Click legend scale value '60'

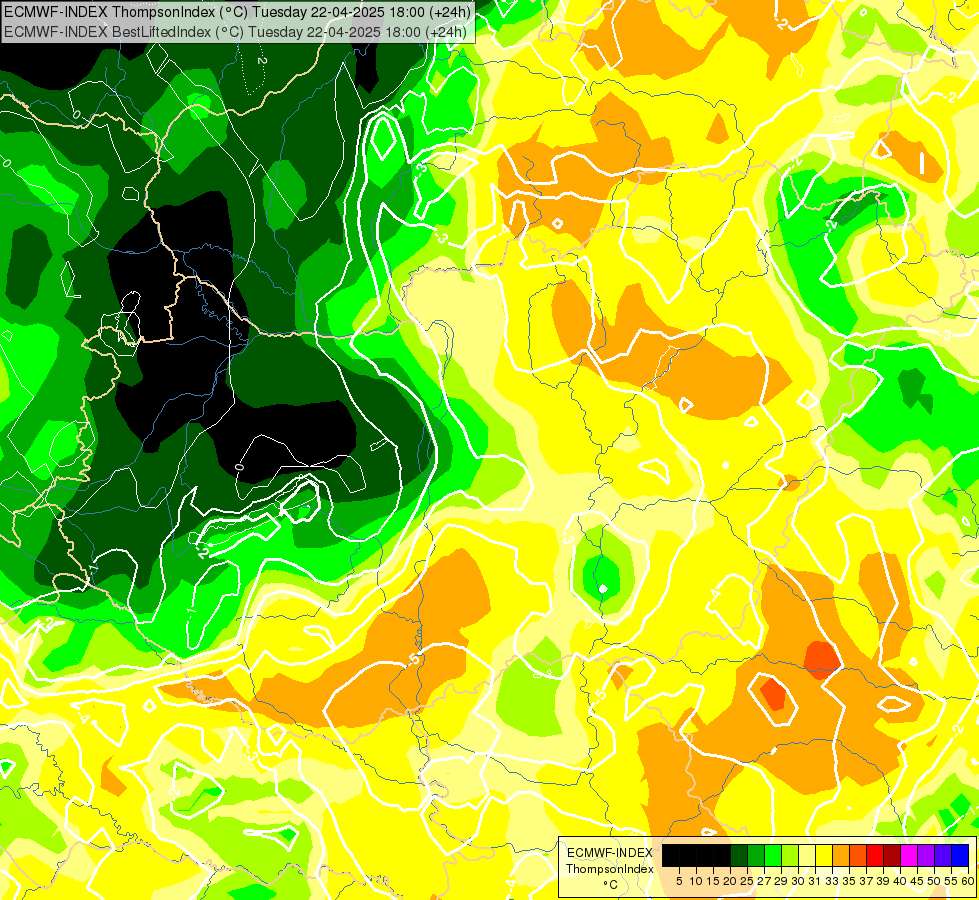968,881
